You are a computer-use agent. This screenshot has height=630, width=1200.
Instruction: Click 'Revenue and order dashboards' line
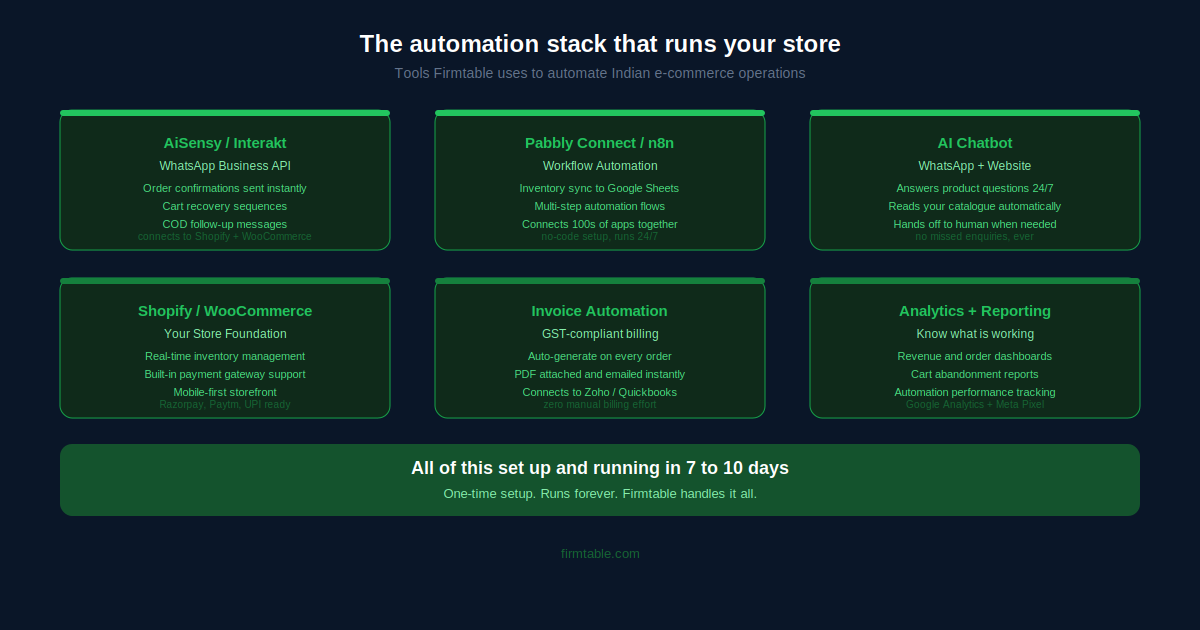coord(975,356)
